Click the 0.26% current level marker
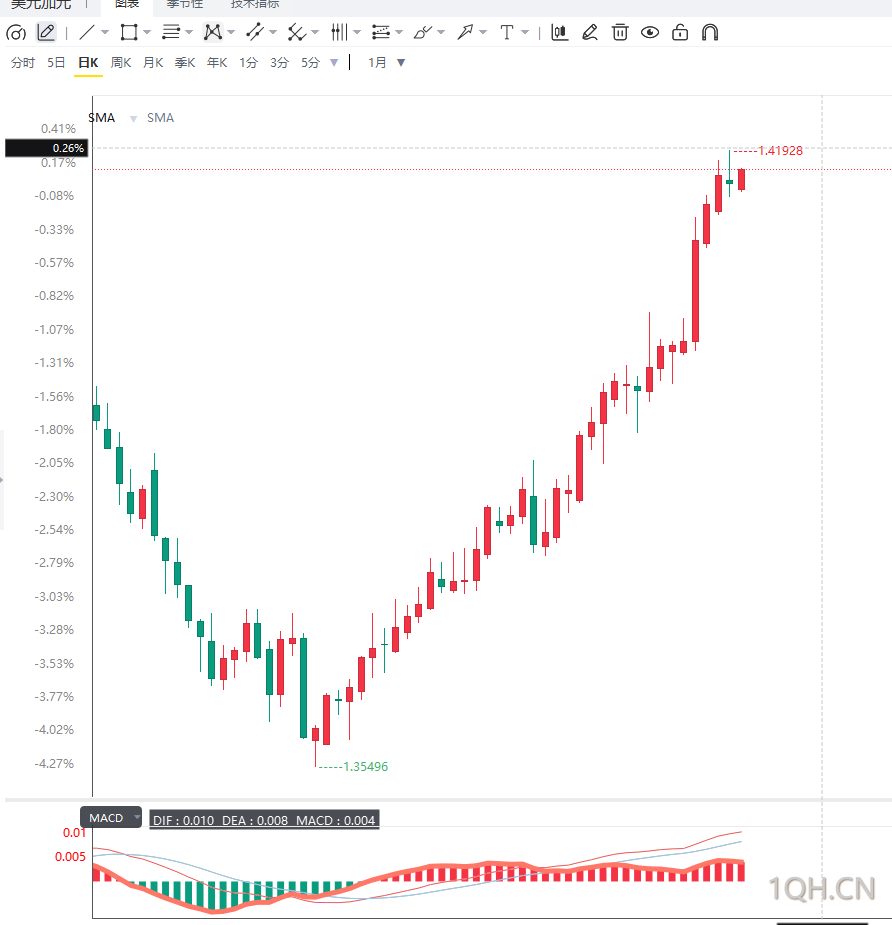892x925 pixels. coord(47,148)
